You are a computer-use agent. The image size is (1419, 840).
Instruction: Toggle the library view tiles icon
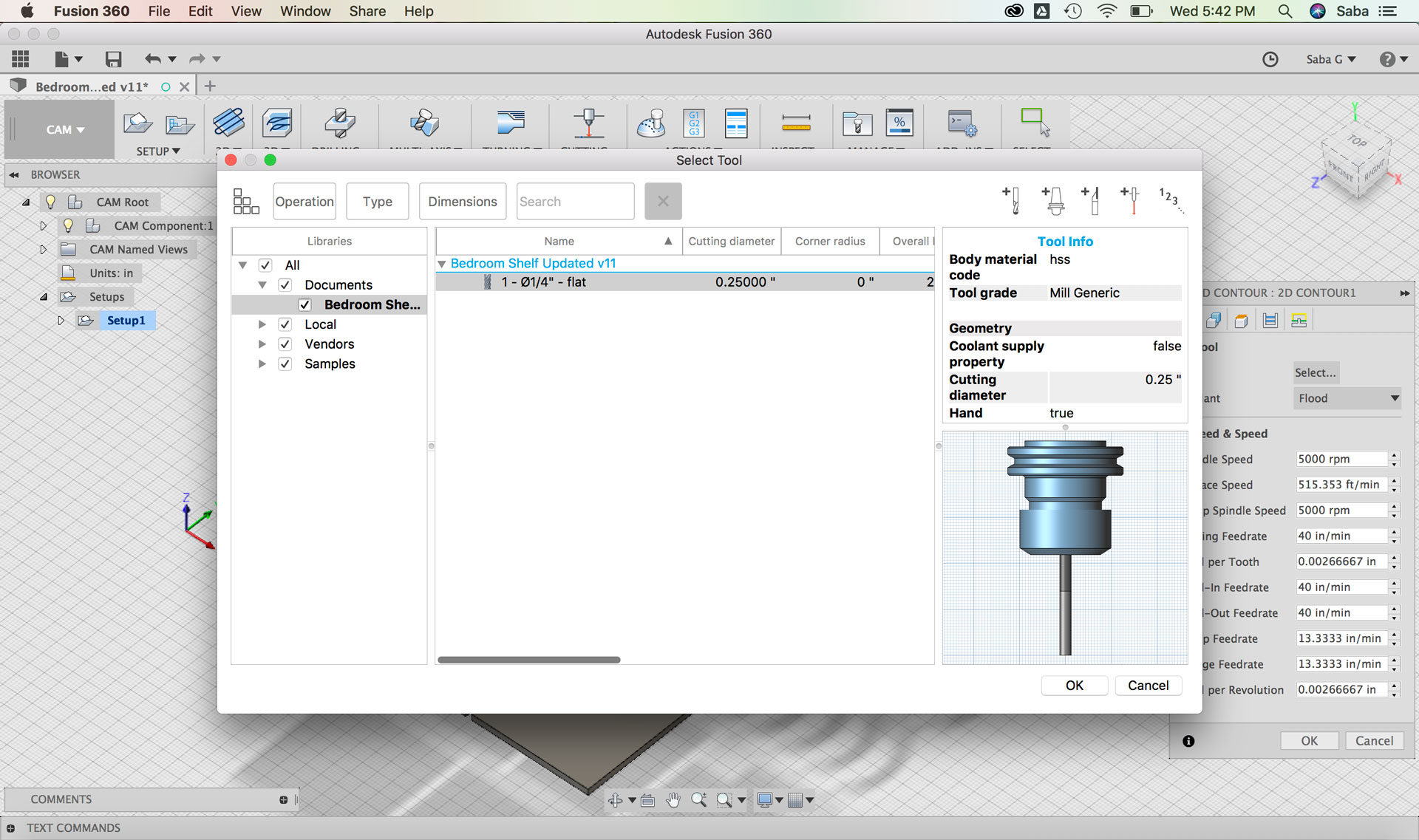coord(246,201)
